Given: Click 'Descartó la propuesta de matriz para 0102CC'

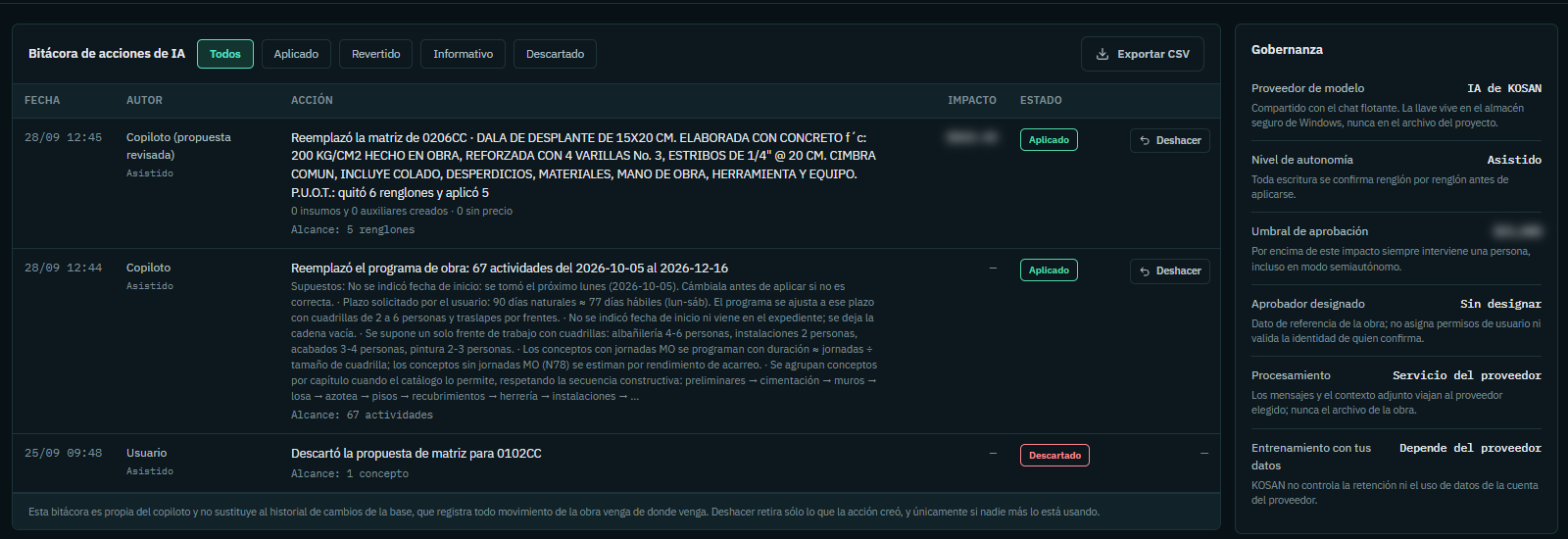Looking at the screenshot, I should click(x=416, y=454).
